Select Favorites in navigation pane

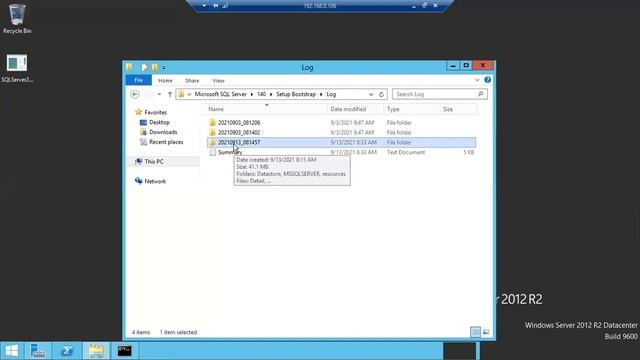156,112
